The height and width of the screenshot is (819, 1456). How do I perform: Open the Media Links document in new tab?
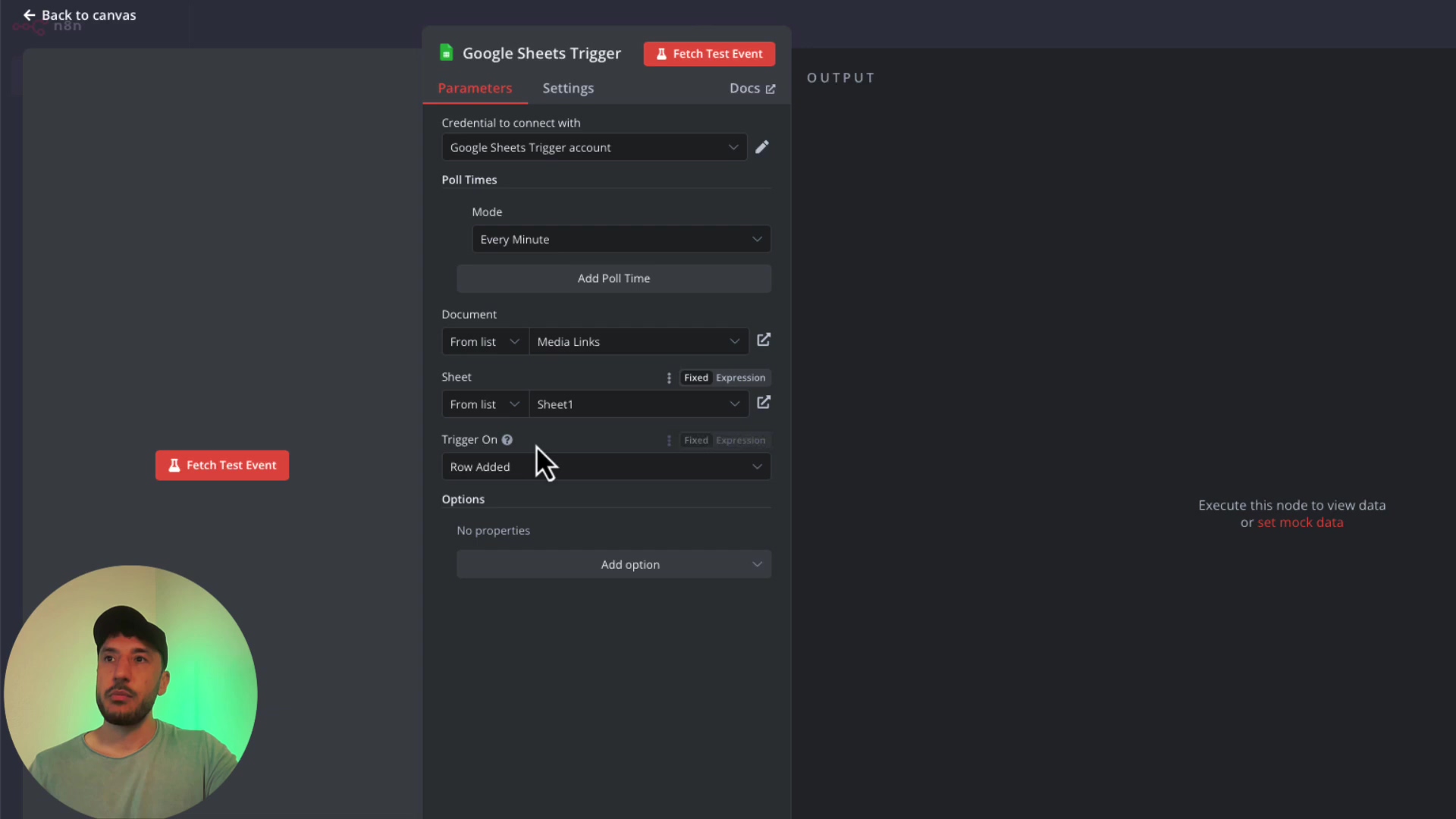point(764,340)
